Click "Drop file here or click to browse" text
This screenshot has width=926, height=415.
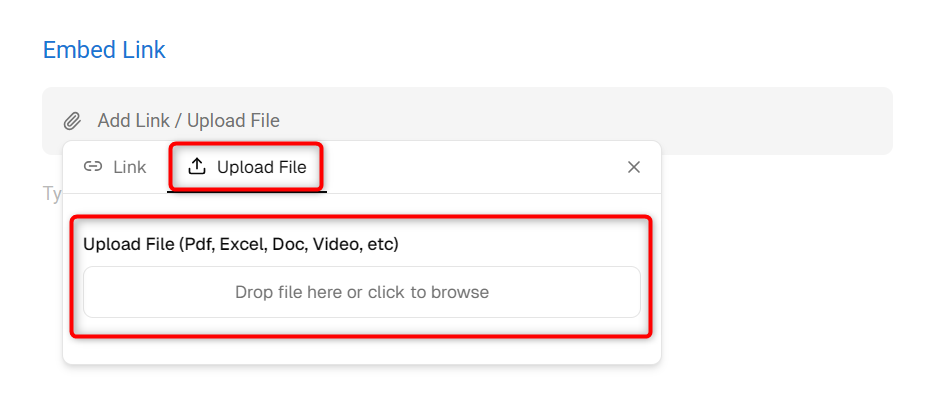coord(361,292)
